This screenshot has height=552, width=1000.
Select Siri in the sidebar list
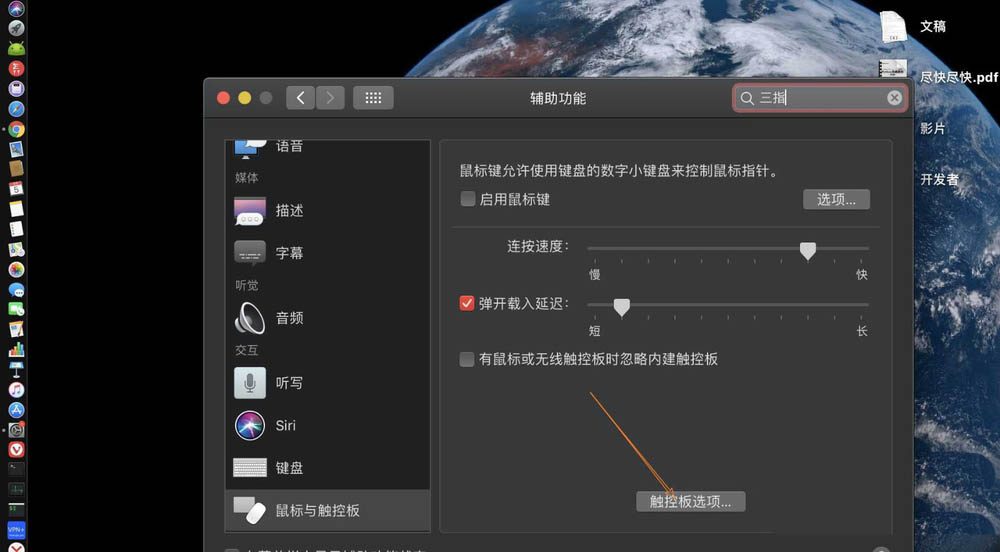(327, 426)
